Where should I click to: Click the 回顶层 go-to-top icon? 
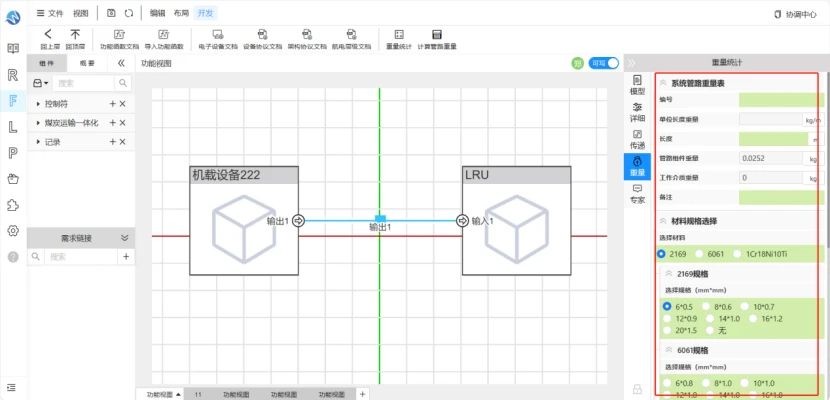tap(76, 35)
